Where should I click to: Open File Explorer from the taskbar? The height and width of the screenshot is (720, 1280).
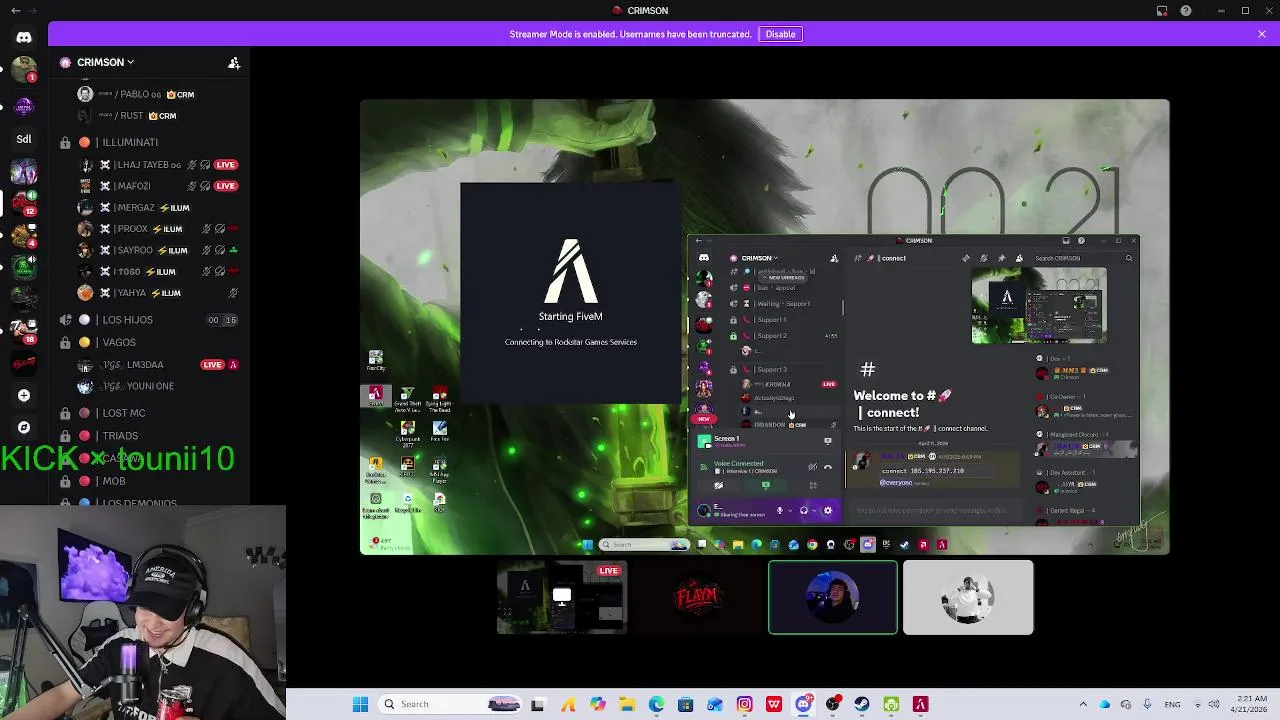point(627,704)
